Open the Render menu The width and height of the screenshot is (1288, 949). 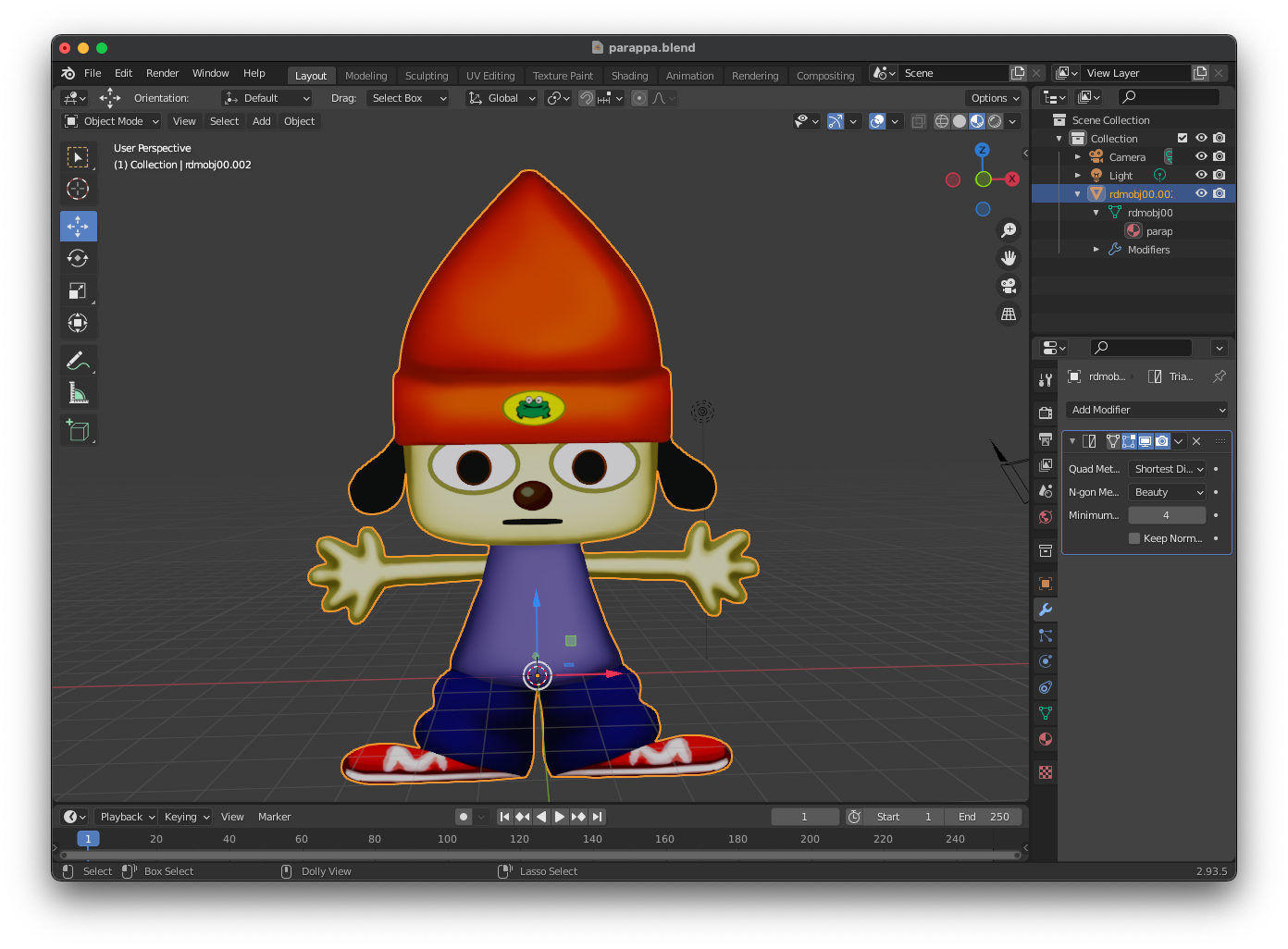click(162, 73)
